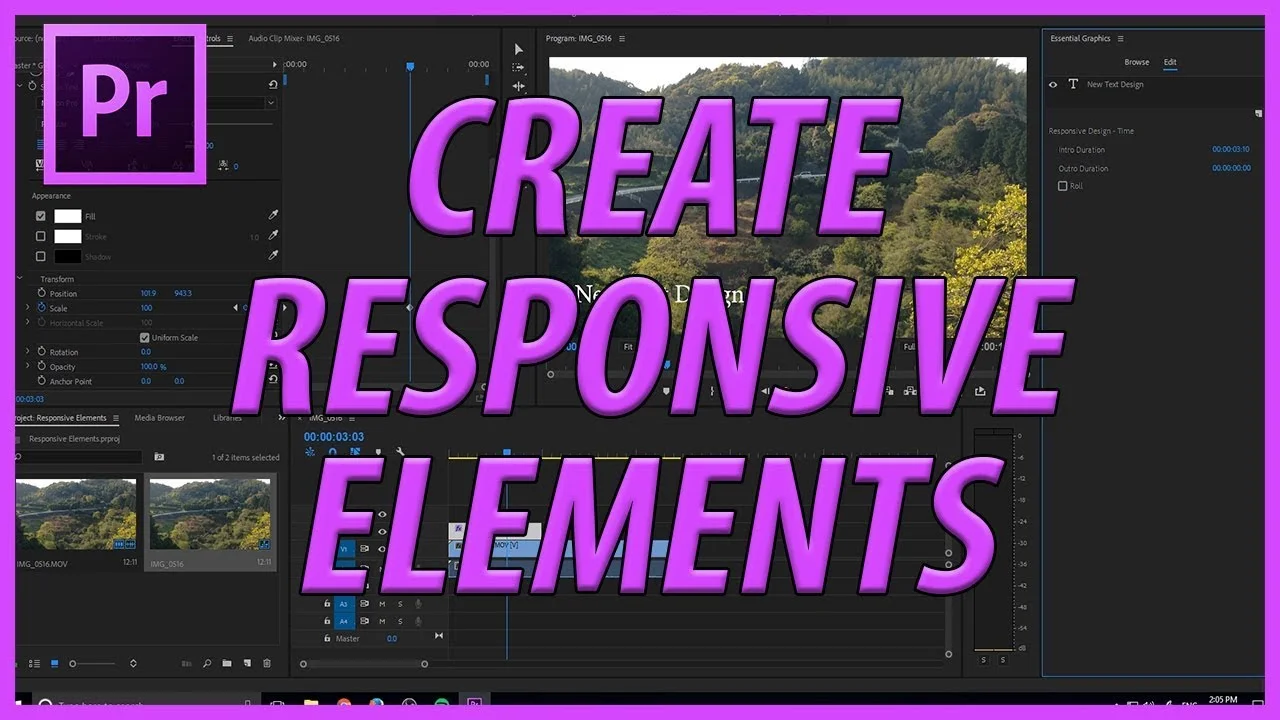1280x720 pixels.
Task: Open the Libraries tab
Action: tap(228, 418)
